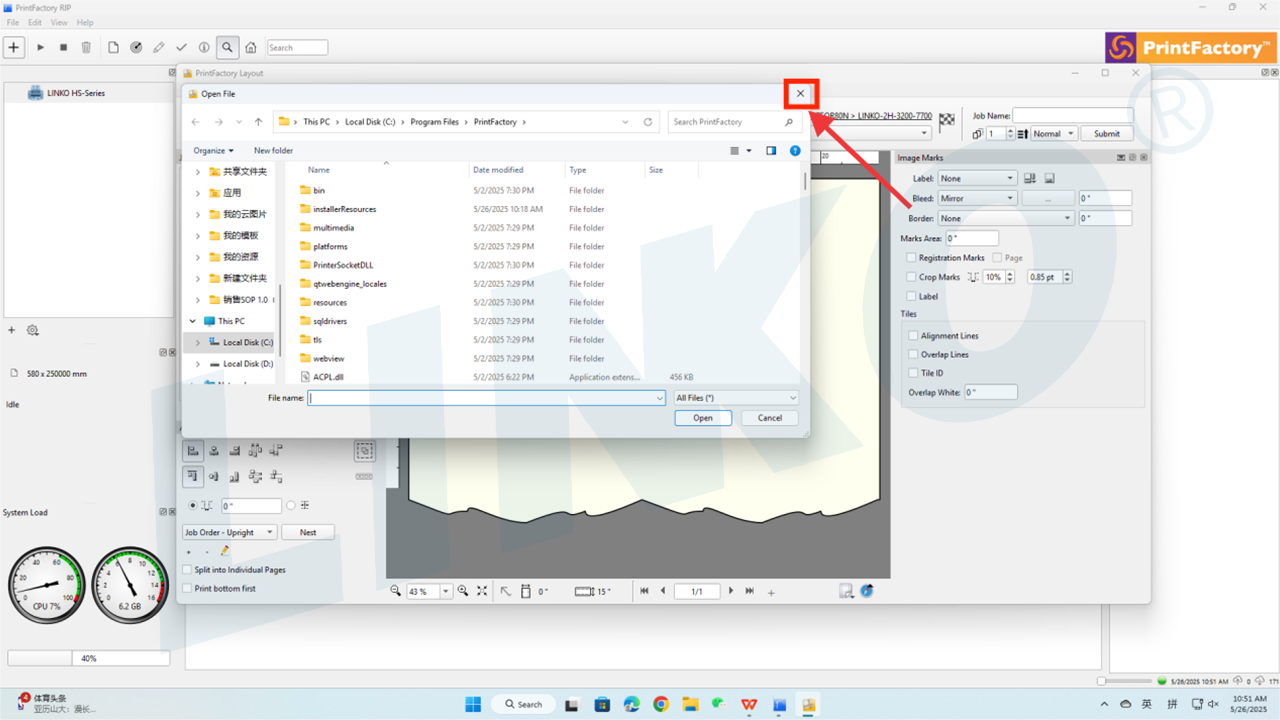Click the add job plus icon in RIP toolbar

pos(14,47)
